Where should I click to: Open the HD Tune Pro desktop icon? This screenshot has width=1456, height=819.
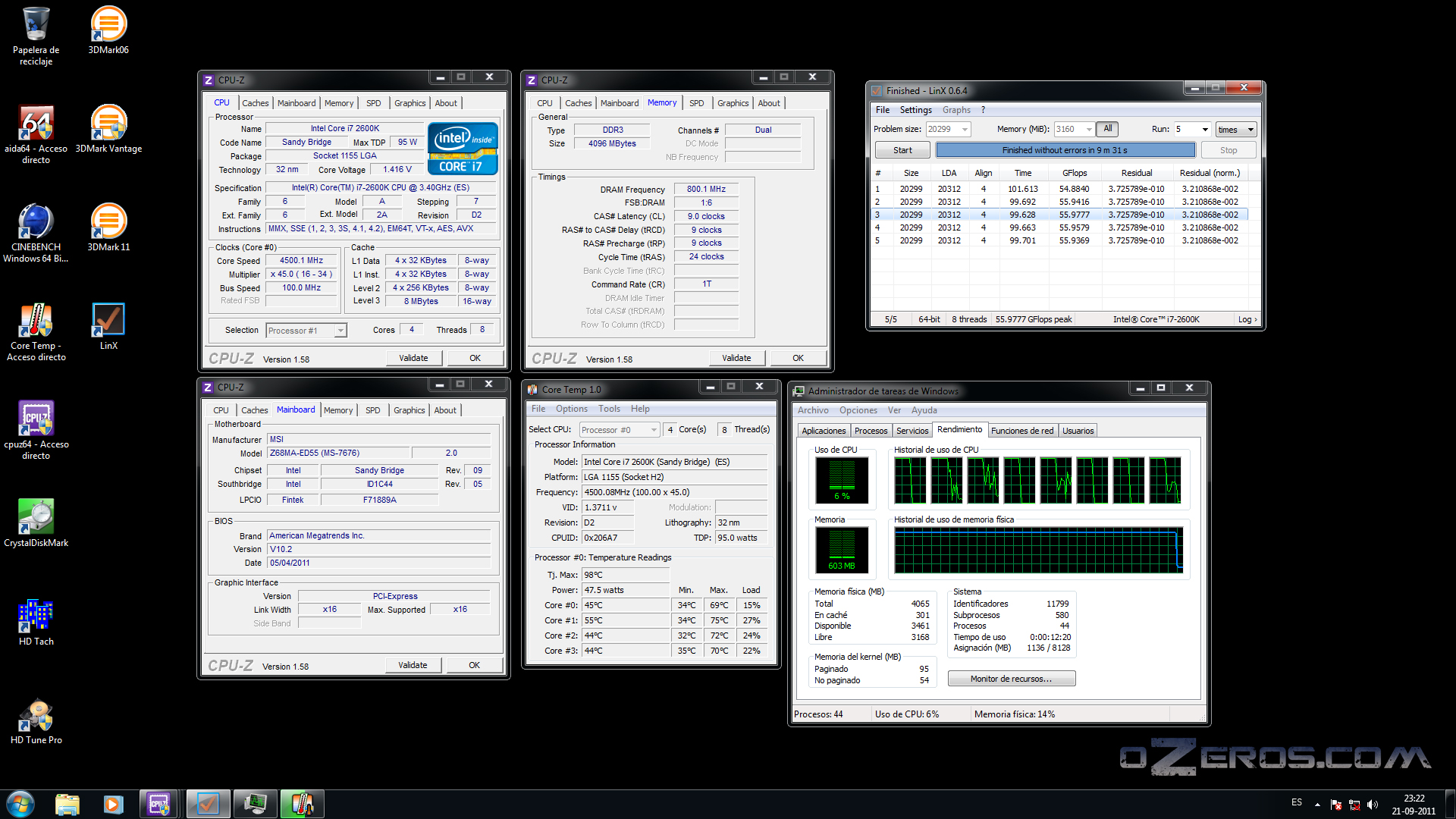pos(36,720)
